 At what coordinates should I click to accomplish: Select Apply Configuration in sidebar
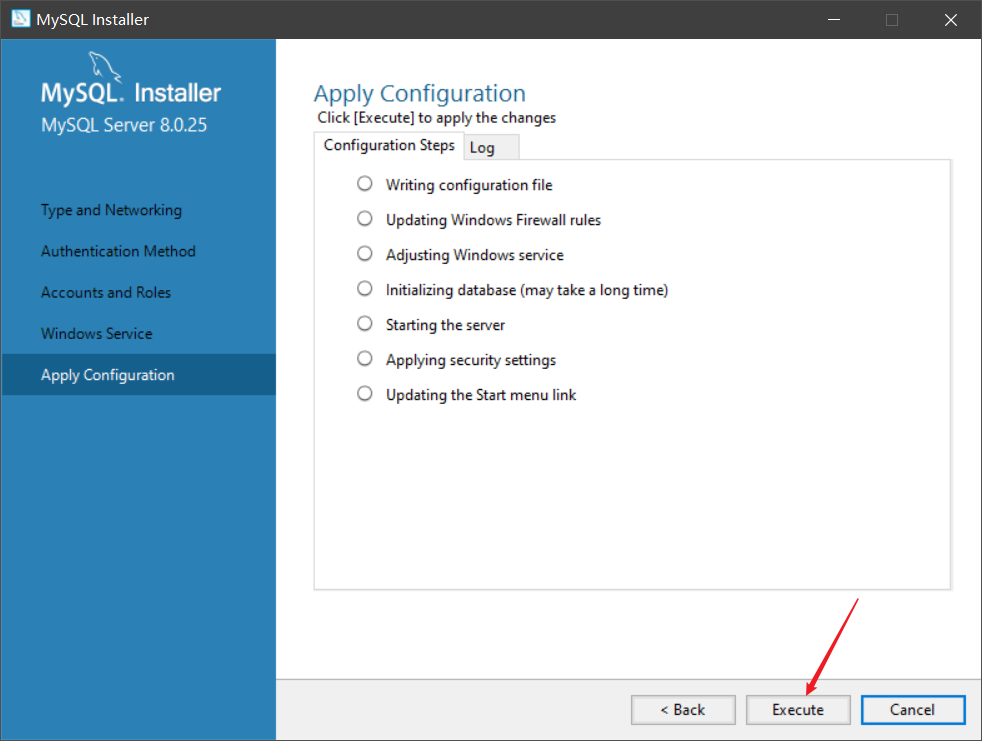point(138,375)
